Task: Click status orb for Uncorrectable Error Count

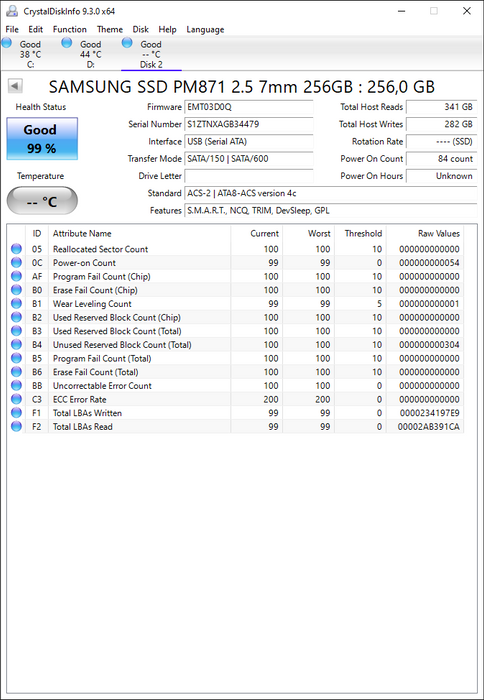Action: pos(17,385)
